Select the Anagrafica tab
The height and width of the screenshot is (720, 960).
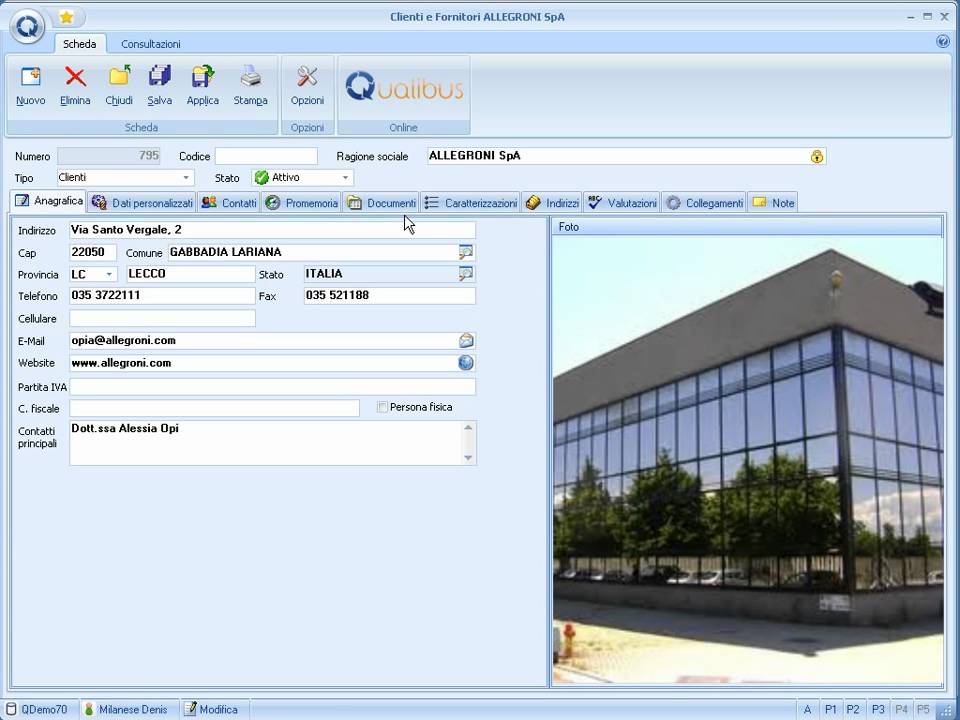click(48, 201)
